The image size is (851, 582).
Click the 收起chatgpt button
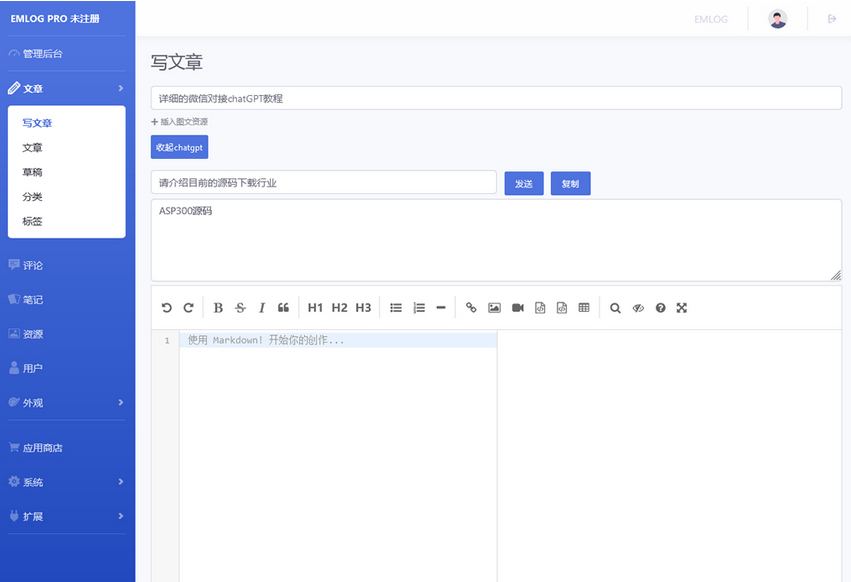pos(179,147)
